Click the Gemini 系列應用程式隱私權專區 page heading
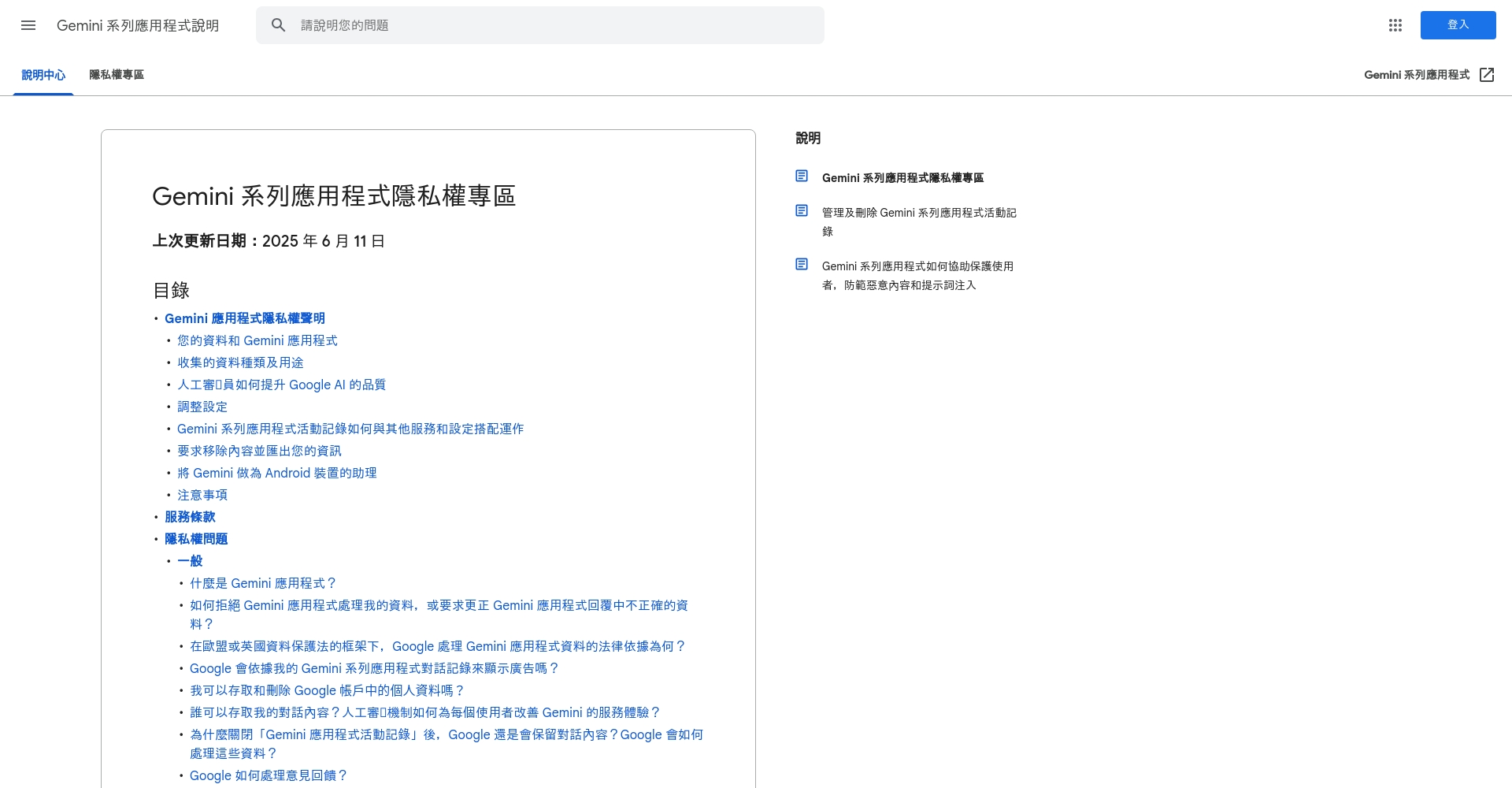This screenshot has height=788, width=1512. (x=334, y=196)
